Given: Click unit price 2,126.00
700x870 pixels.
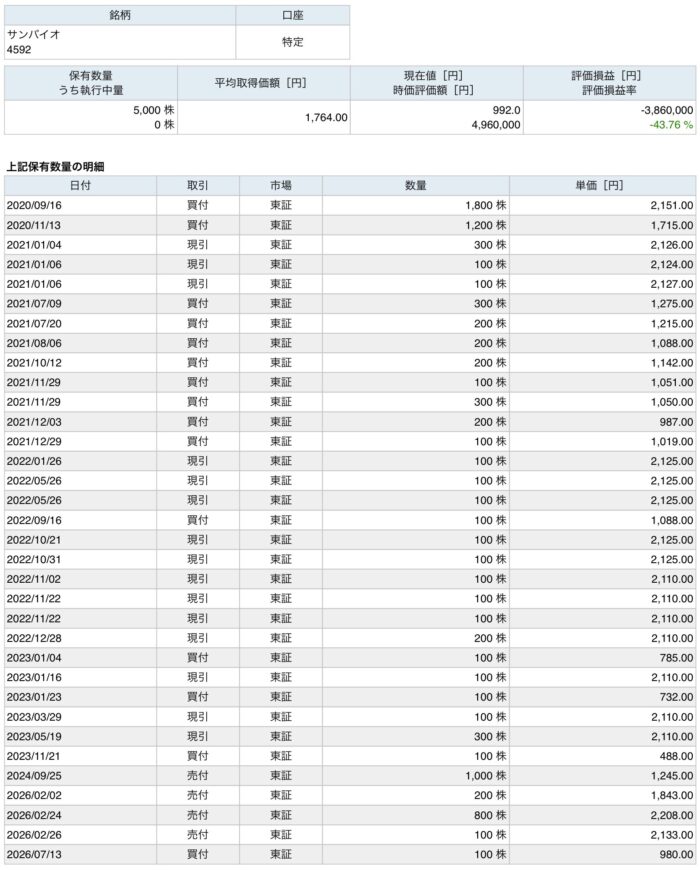Looking at the screenshot, I should click(x=672, y=245).
